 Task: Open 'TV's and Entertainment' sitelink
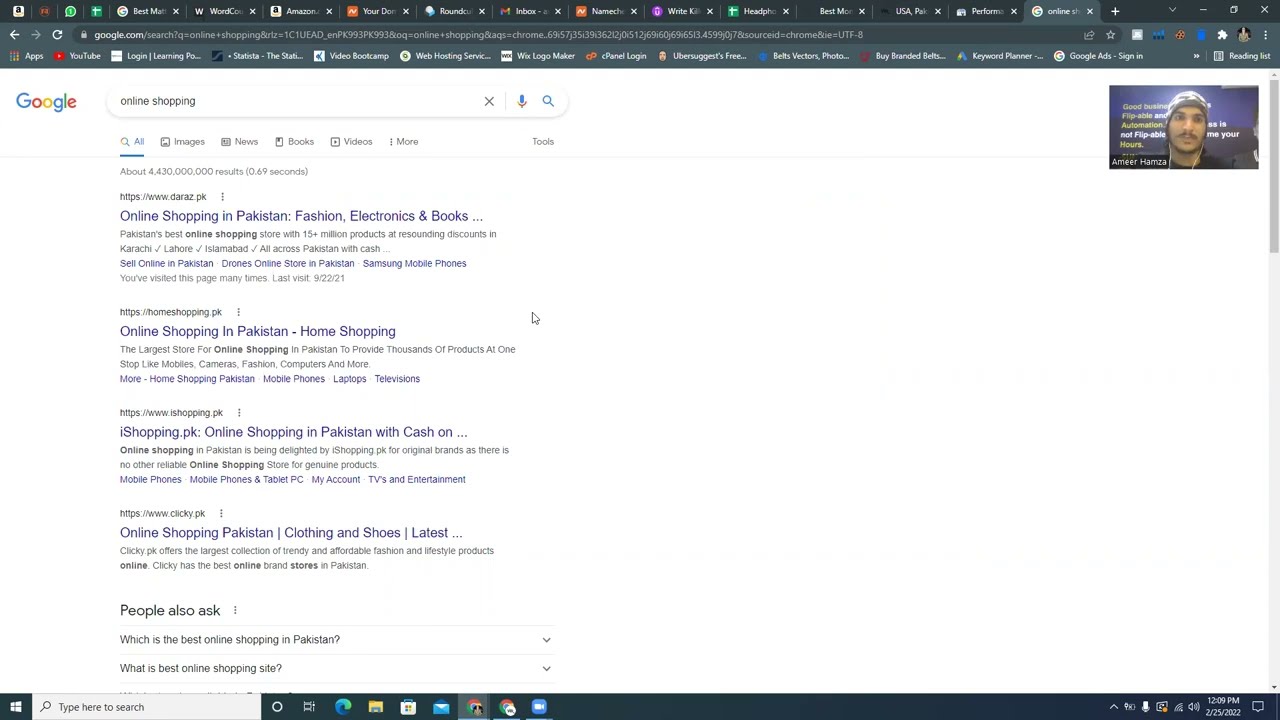pos(416,480)
